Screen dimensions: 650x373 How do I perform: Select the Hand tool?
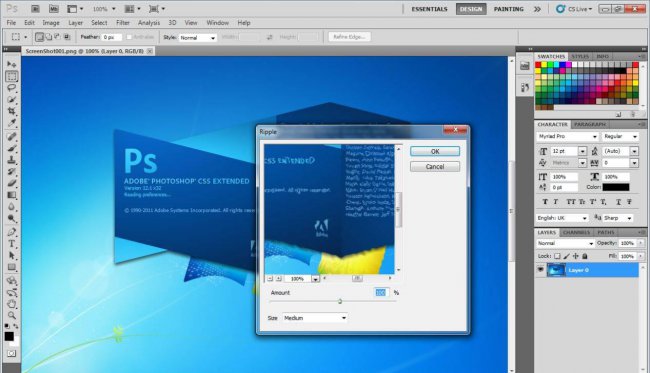(12, 304)
